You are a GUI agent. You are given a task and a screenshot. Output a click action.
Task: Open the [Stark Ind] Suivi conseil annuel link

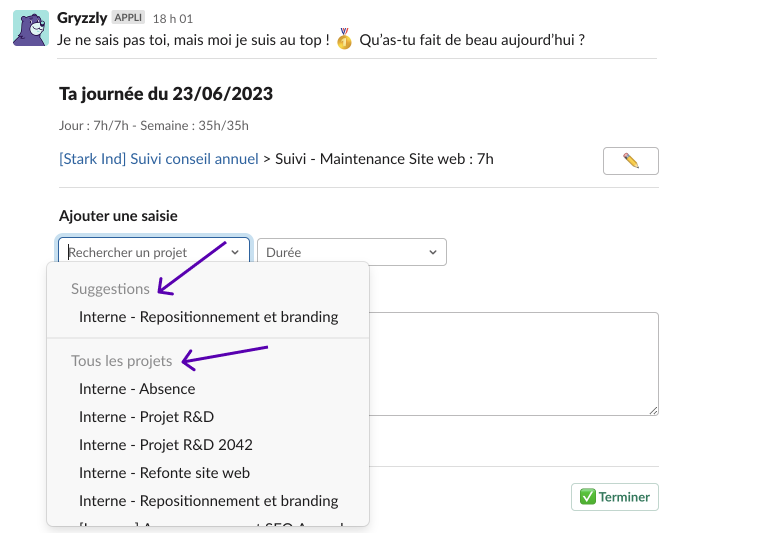point(159,159)
